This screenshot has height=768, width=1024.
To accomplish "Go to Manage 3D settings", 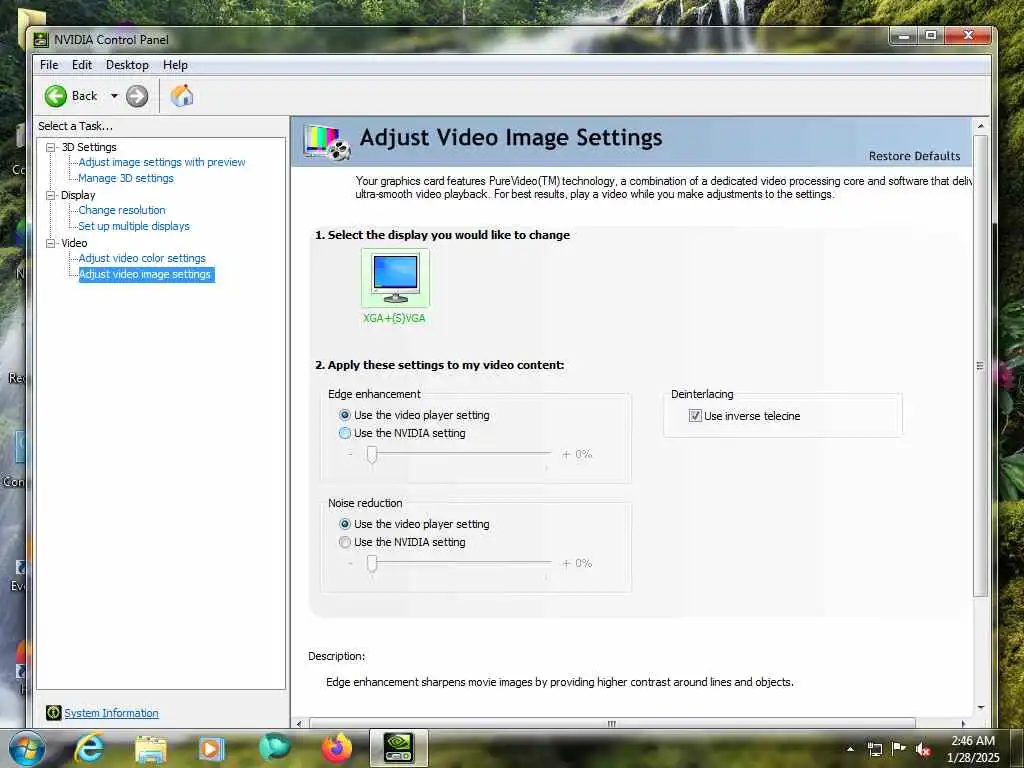I will (x=126, y=178).
